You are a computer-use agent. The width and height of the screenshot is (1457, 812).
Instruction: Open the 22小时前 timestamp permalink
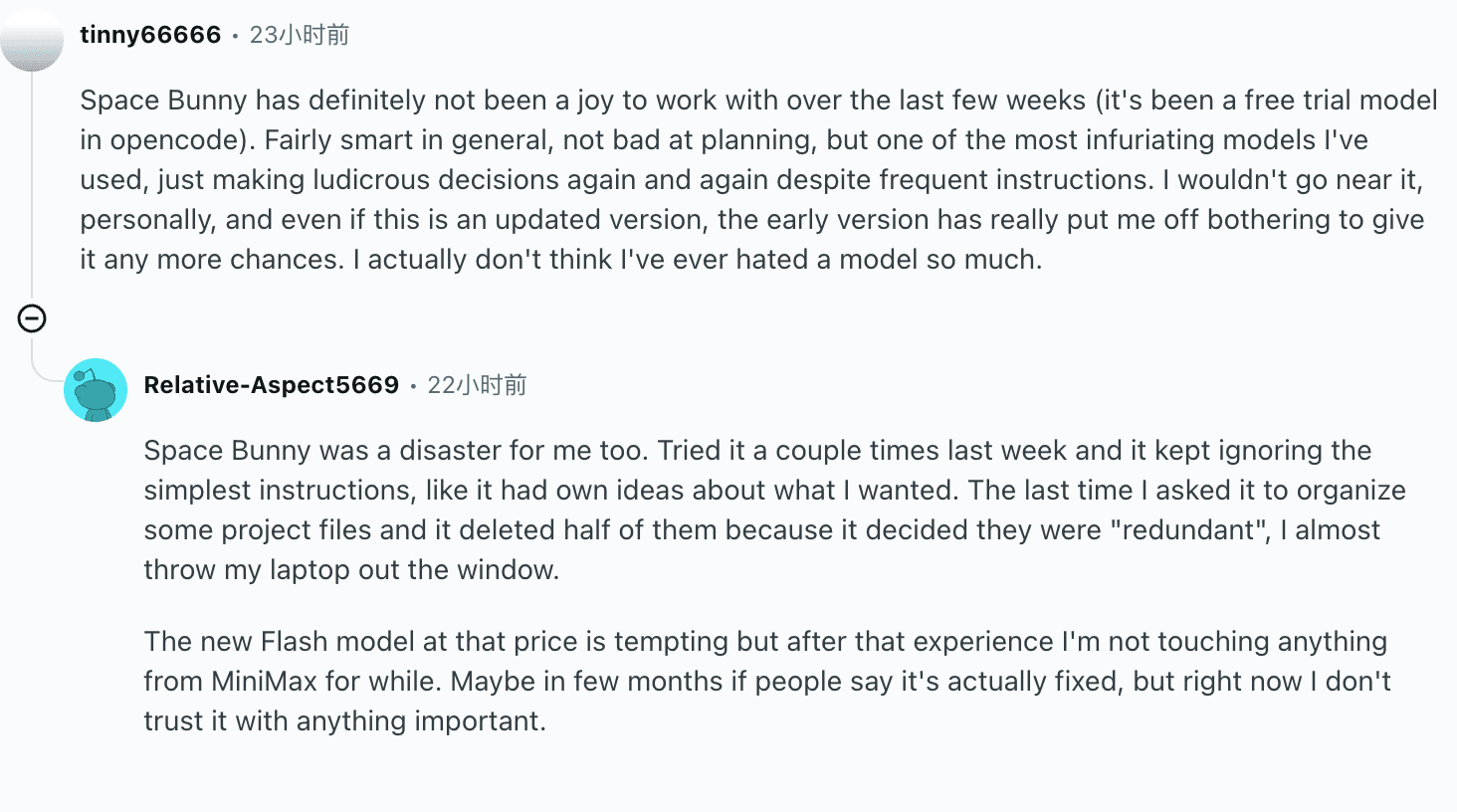[x=477, y=385]
